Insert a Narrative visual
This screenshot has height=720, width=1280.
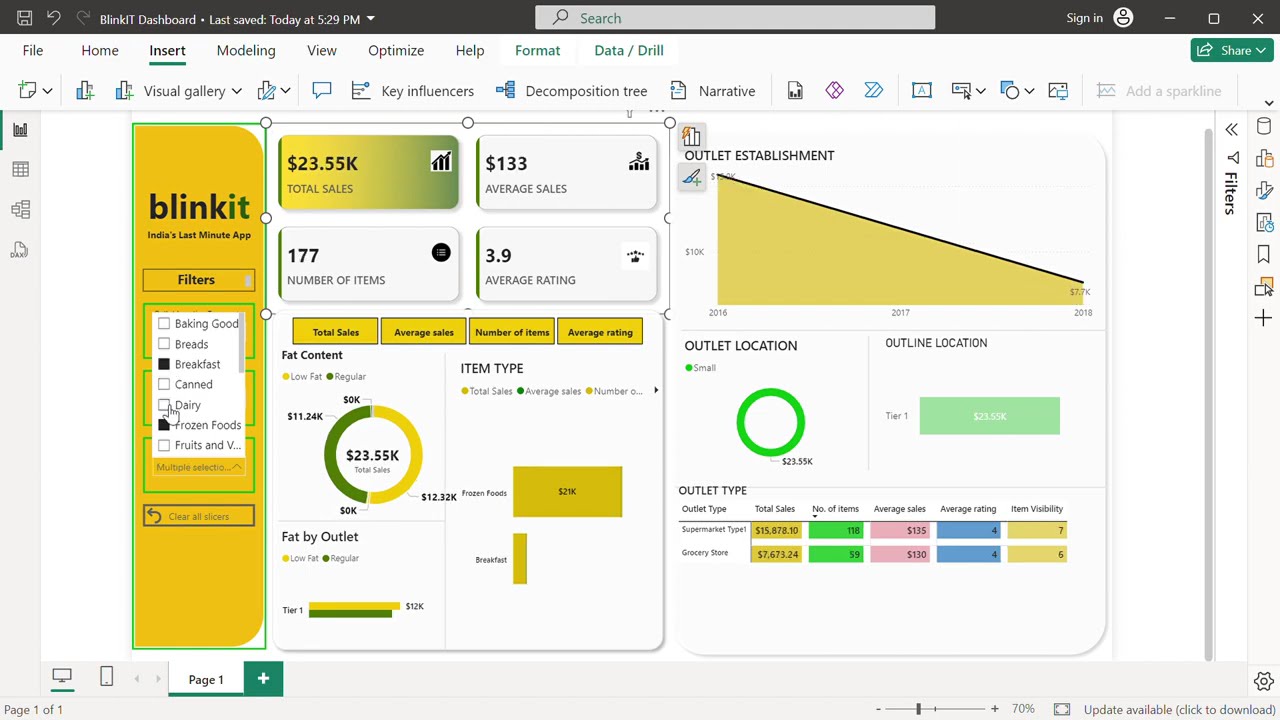712,91
